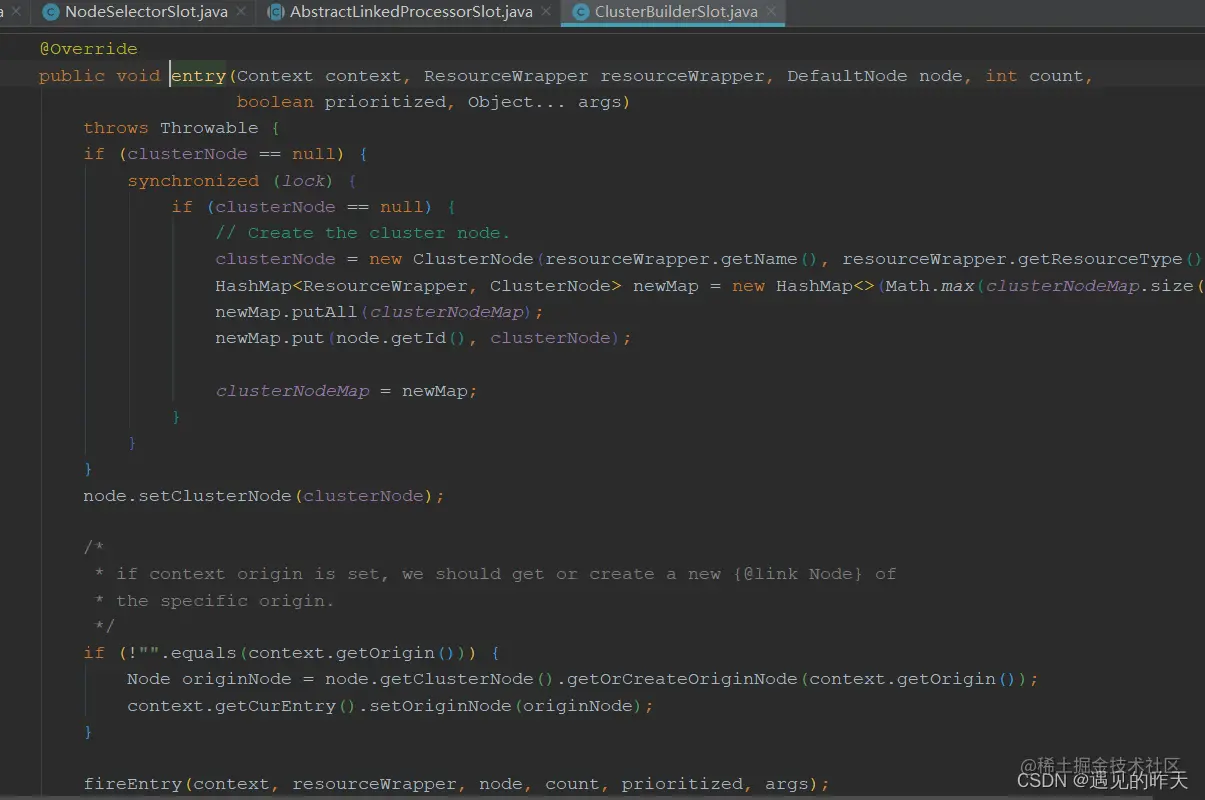Place cursor on the entry method name

pos(198,76)
